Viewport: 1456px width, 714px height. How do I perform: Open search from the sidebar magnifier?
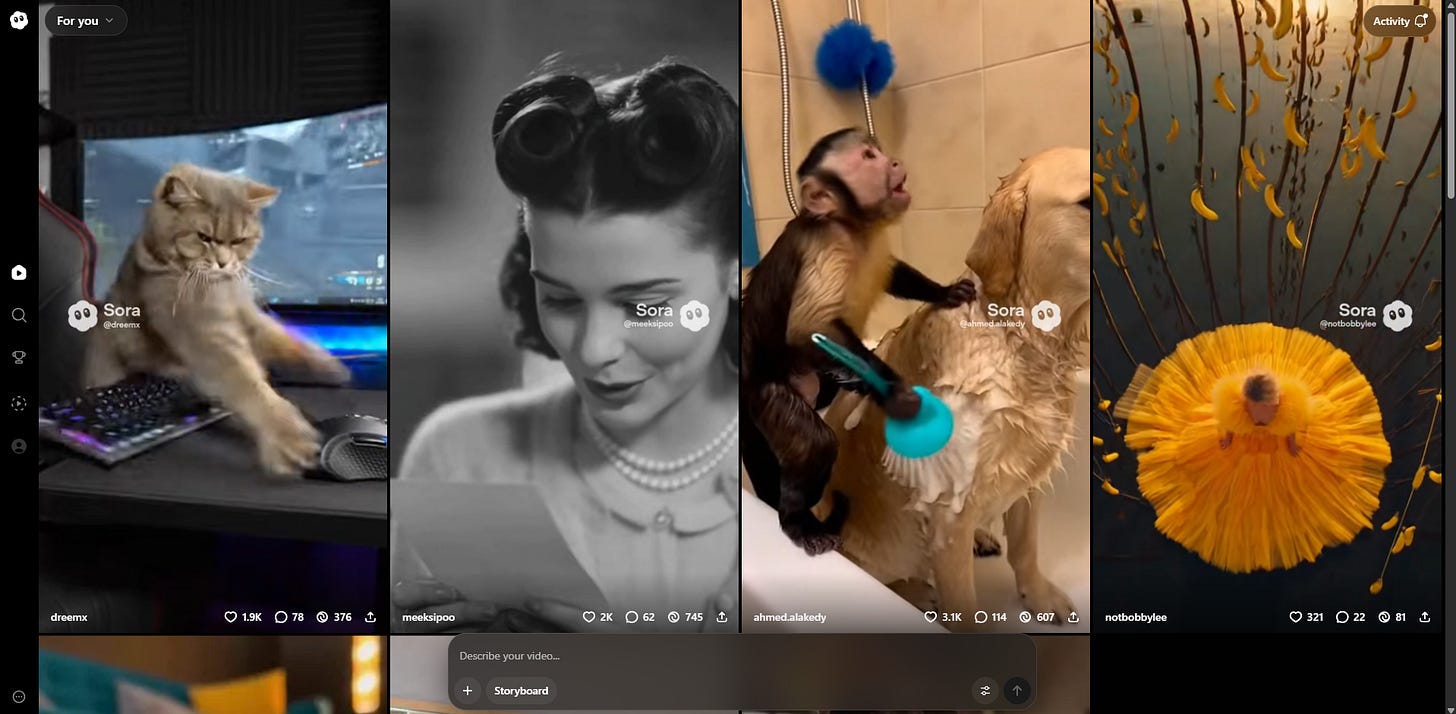coord(19,315)
